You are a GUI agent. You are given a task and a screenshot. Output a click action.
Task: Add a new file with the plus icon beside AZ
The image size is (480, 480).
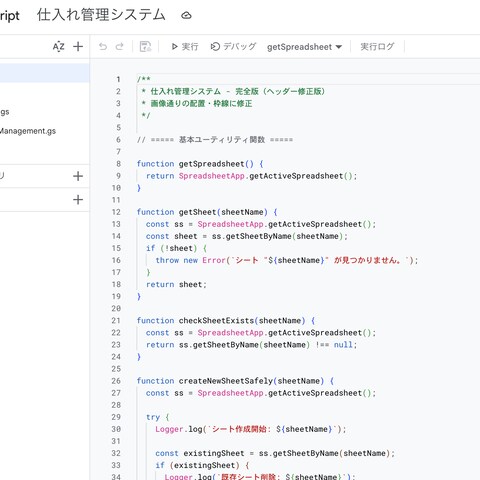point(78,46)
